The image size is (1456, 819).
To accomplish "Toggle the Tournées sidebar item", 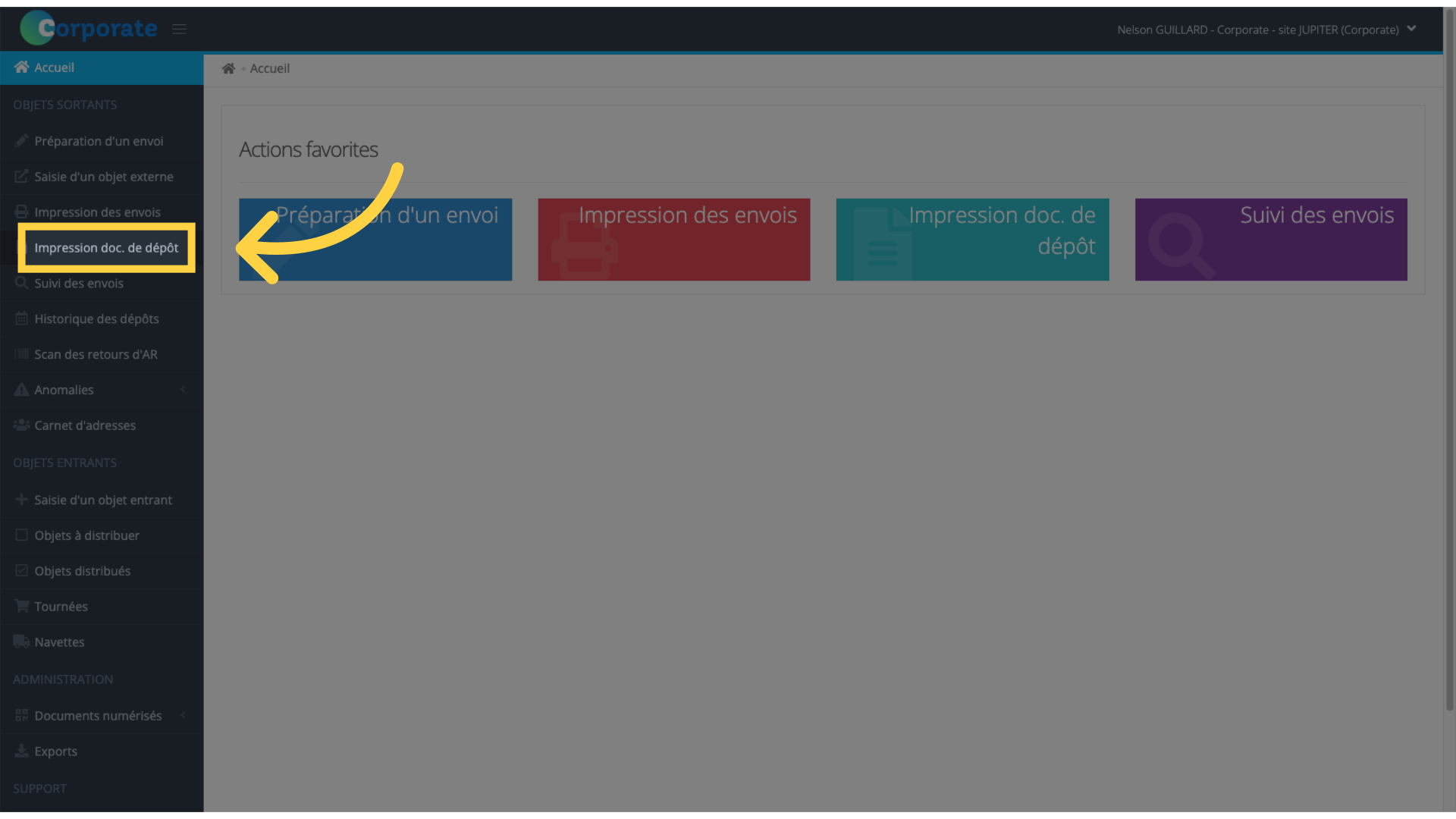I will point(61,606).
